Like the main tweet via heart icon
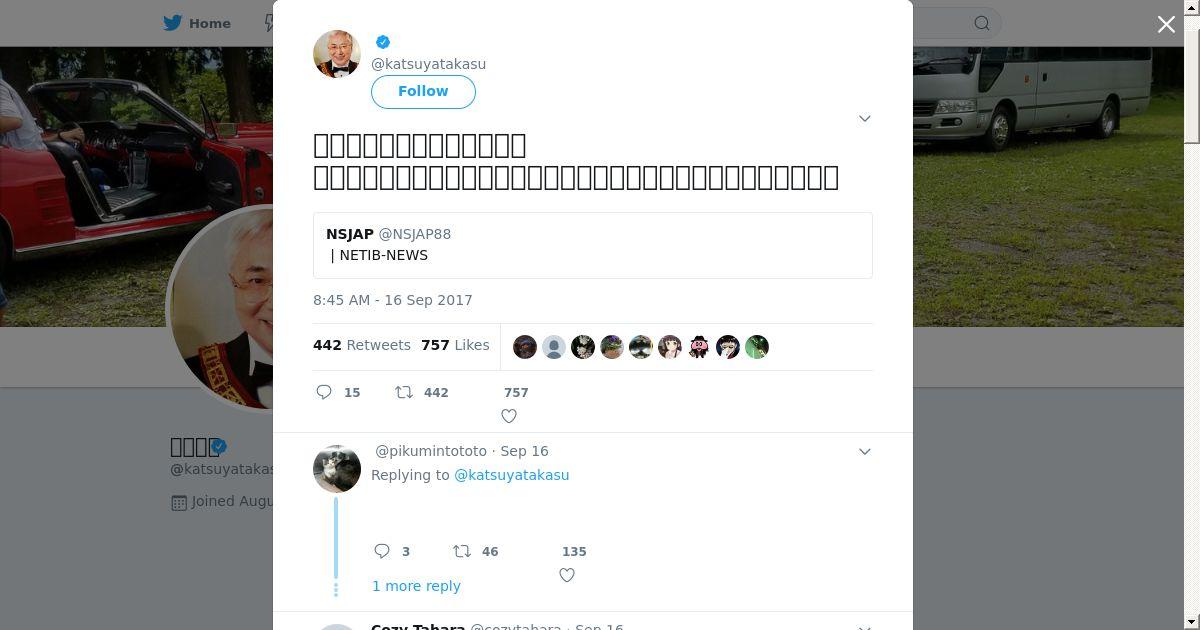 pos(509,416)
